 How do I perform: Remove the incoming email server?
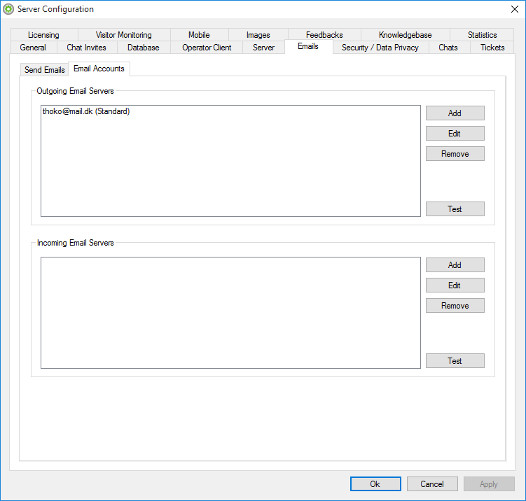(x=455, y=305)
